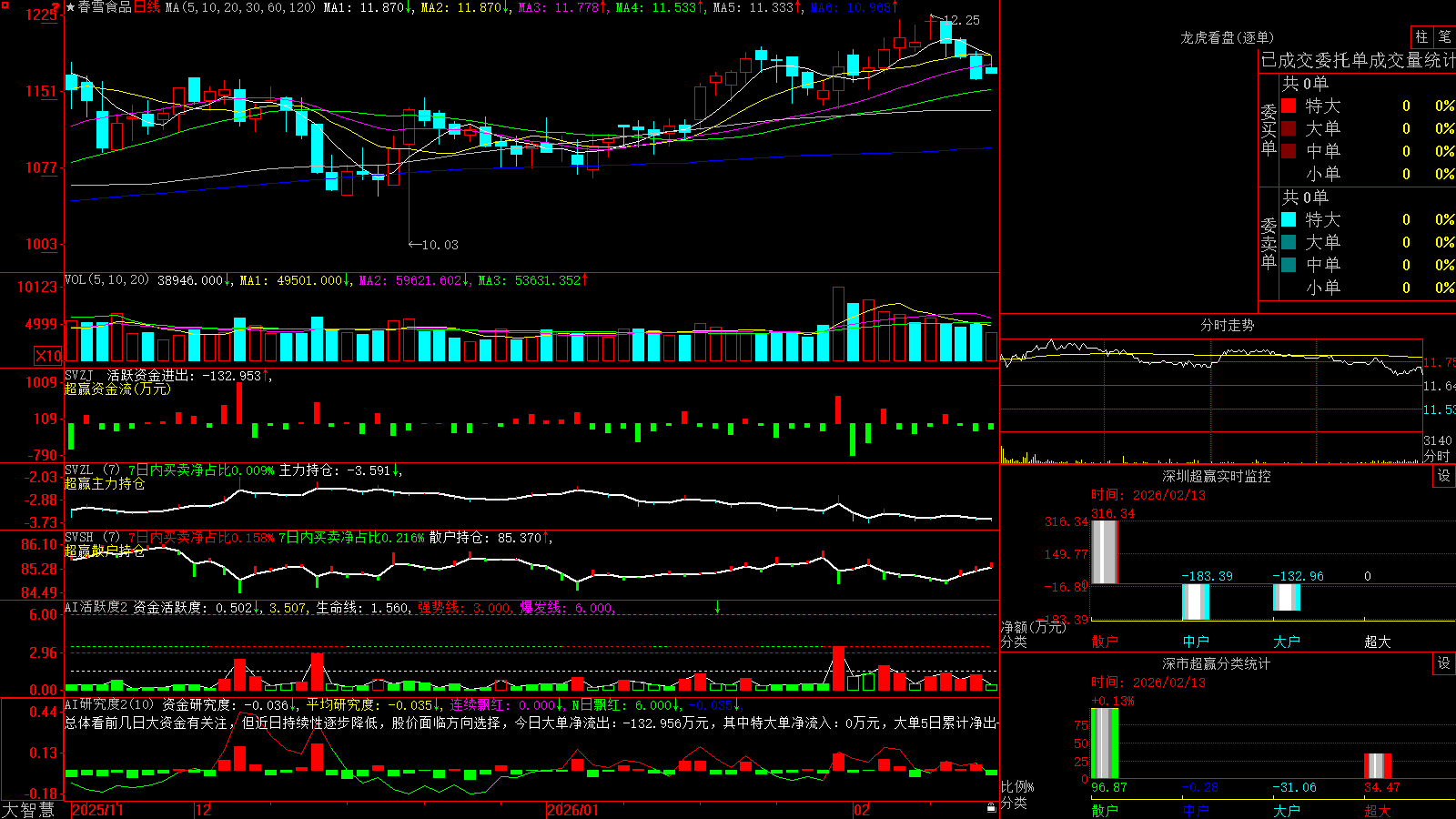The height and width of the screenshot is (819, 1456).
Task: Open the AI活跃度2 indicator label
Action: click(96, 607)
